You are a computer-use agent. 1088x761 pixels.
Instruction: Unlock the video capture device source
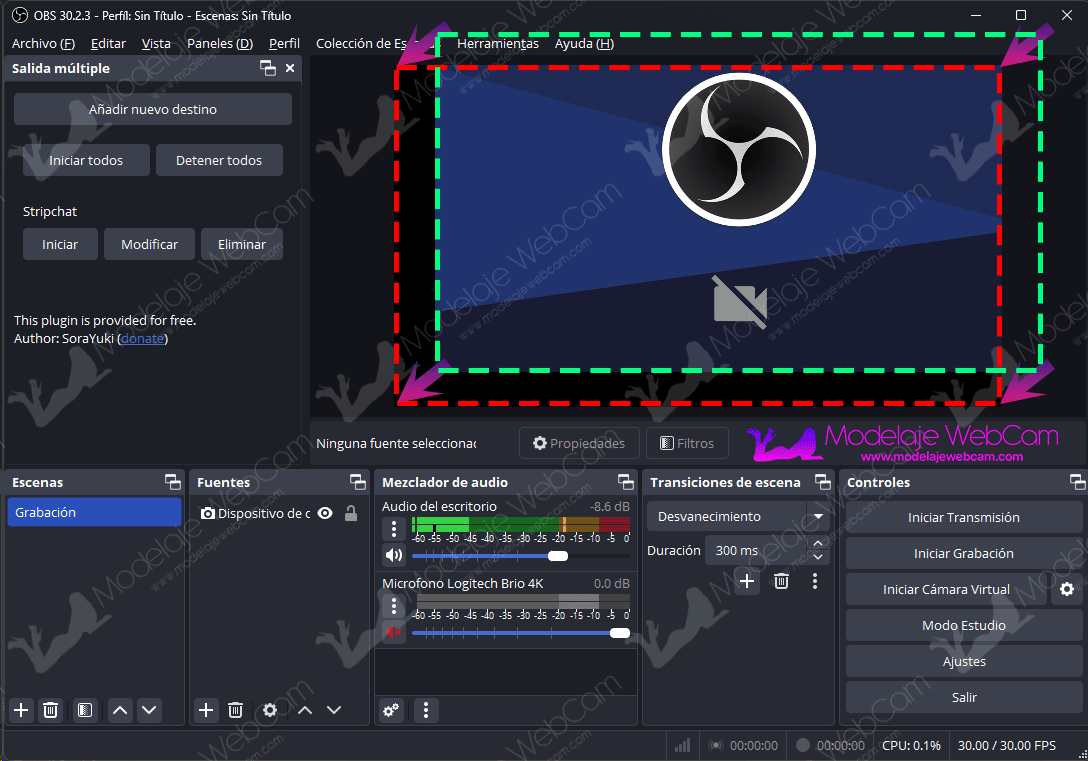[x=351, y=513]
